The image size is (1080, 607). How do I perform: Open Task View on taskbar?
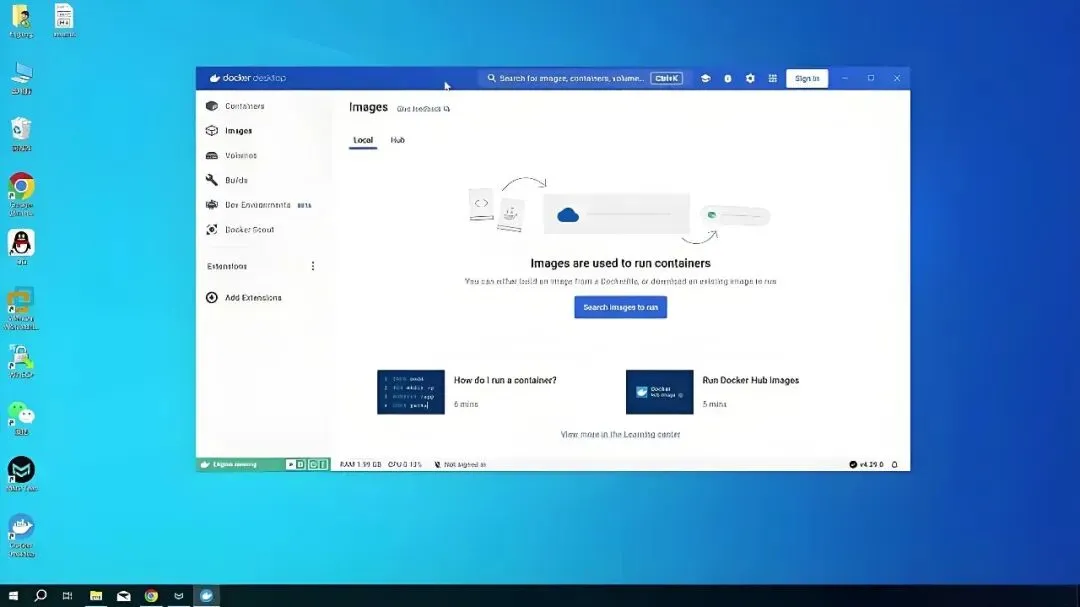[68, 595]
